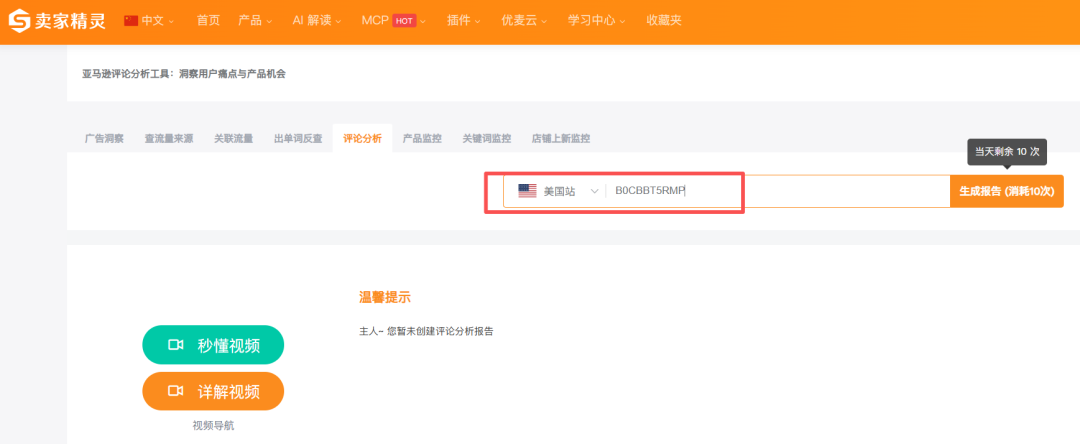The image size is (1080, 444).
Task: Expand the AI 解读 menu
Action: [317, 21]
